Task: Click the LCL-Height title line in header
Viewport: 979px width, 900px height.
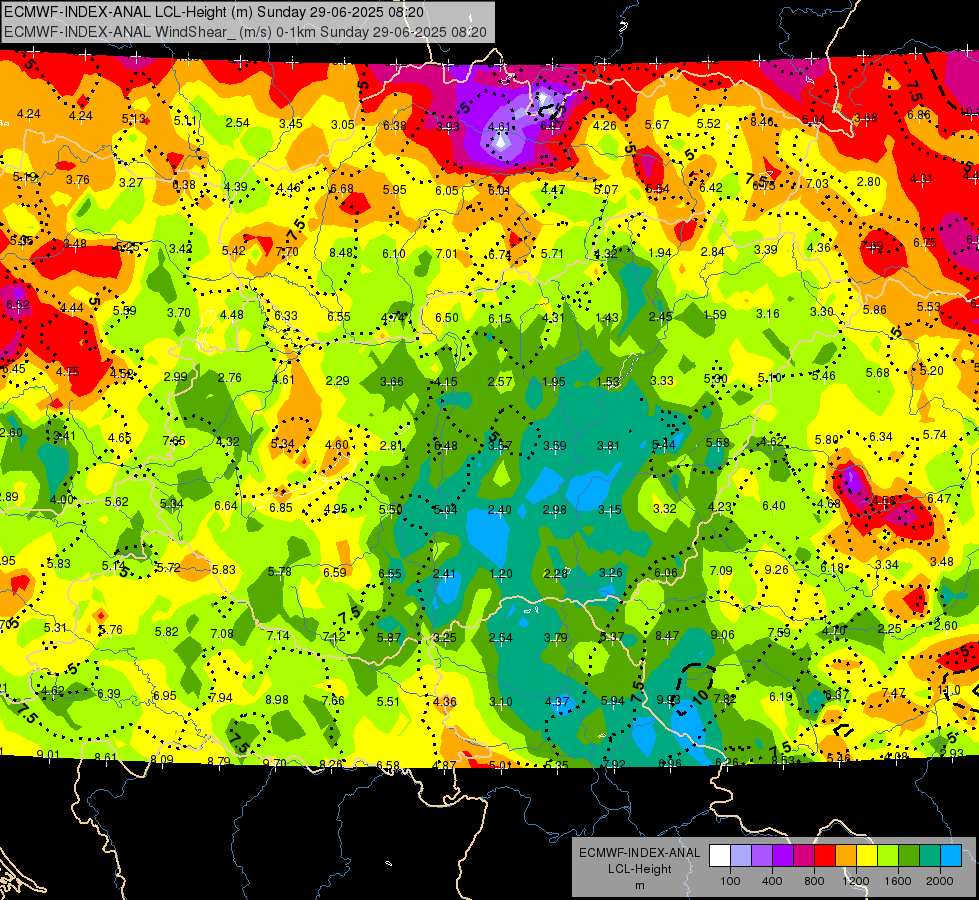Action: (x=214, y=12)
